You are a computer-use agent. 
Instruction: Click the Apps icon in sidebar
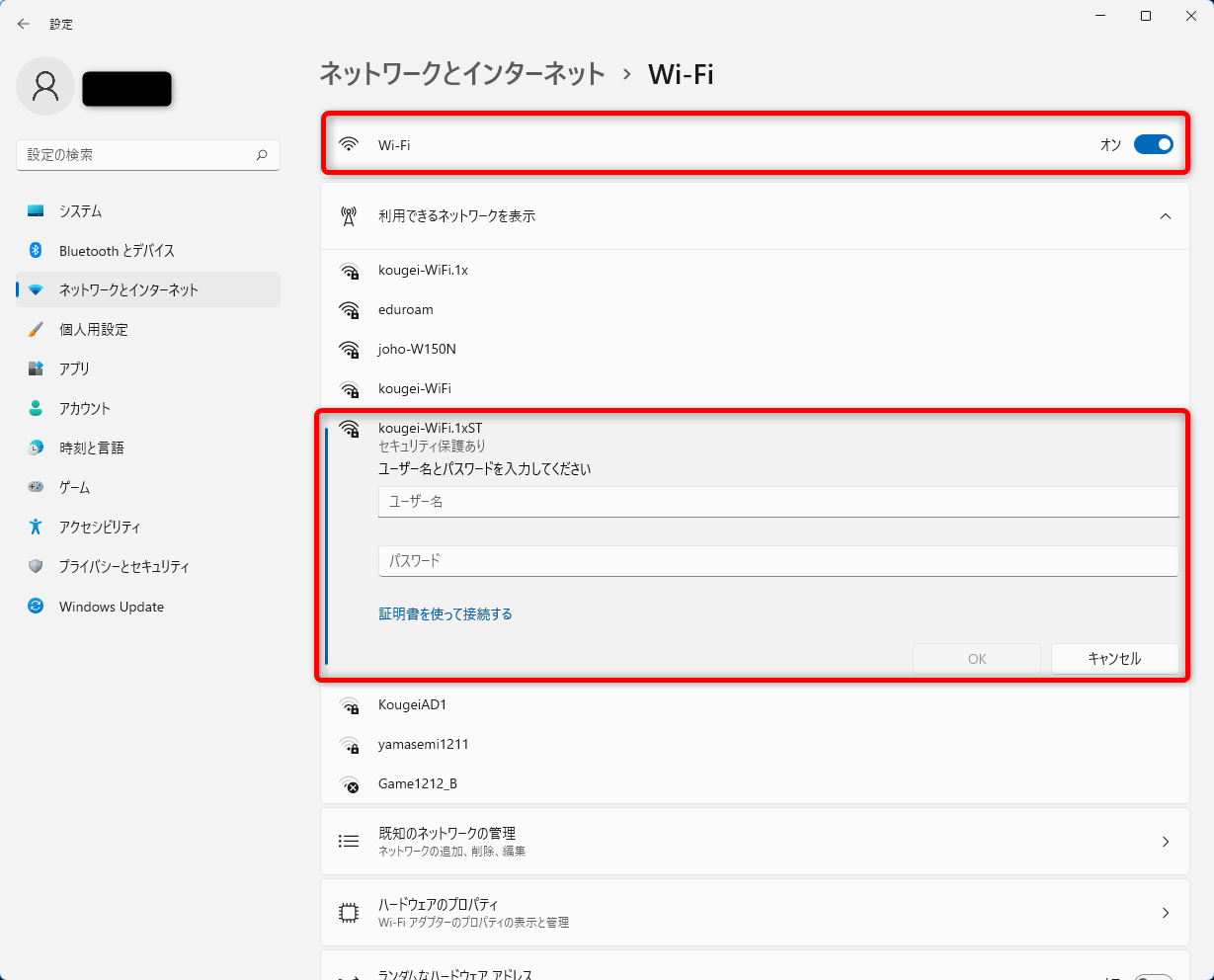pyautogui.click(x=36, y=369)
